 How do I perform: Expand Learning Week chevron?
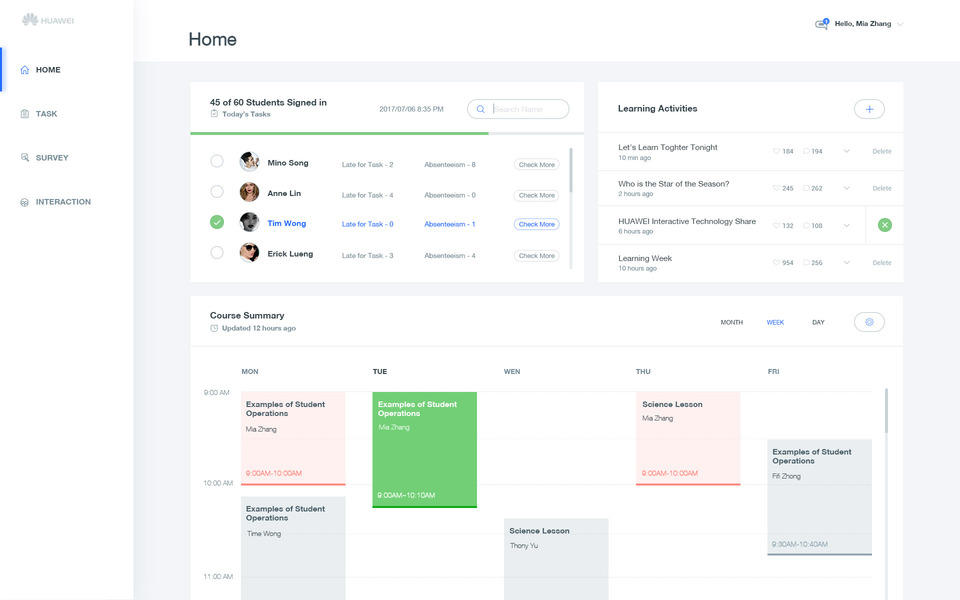[x=846, y=263]
